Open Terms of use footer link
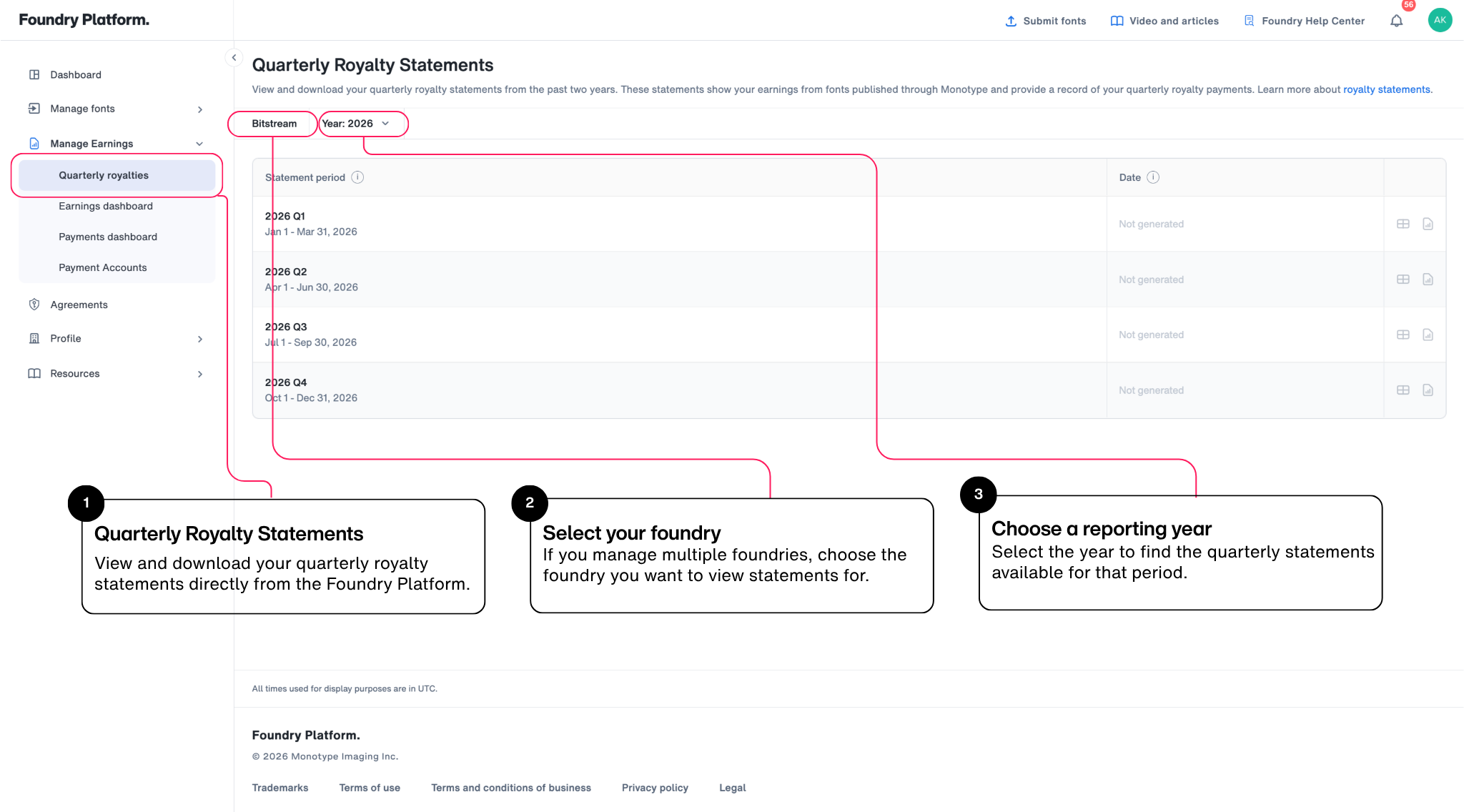1464x812 pixels. pos(370,788)
